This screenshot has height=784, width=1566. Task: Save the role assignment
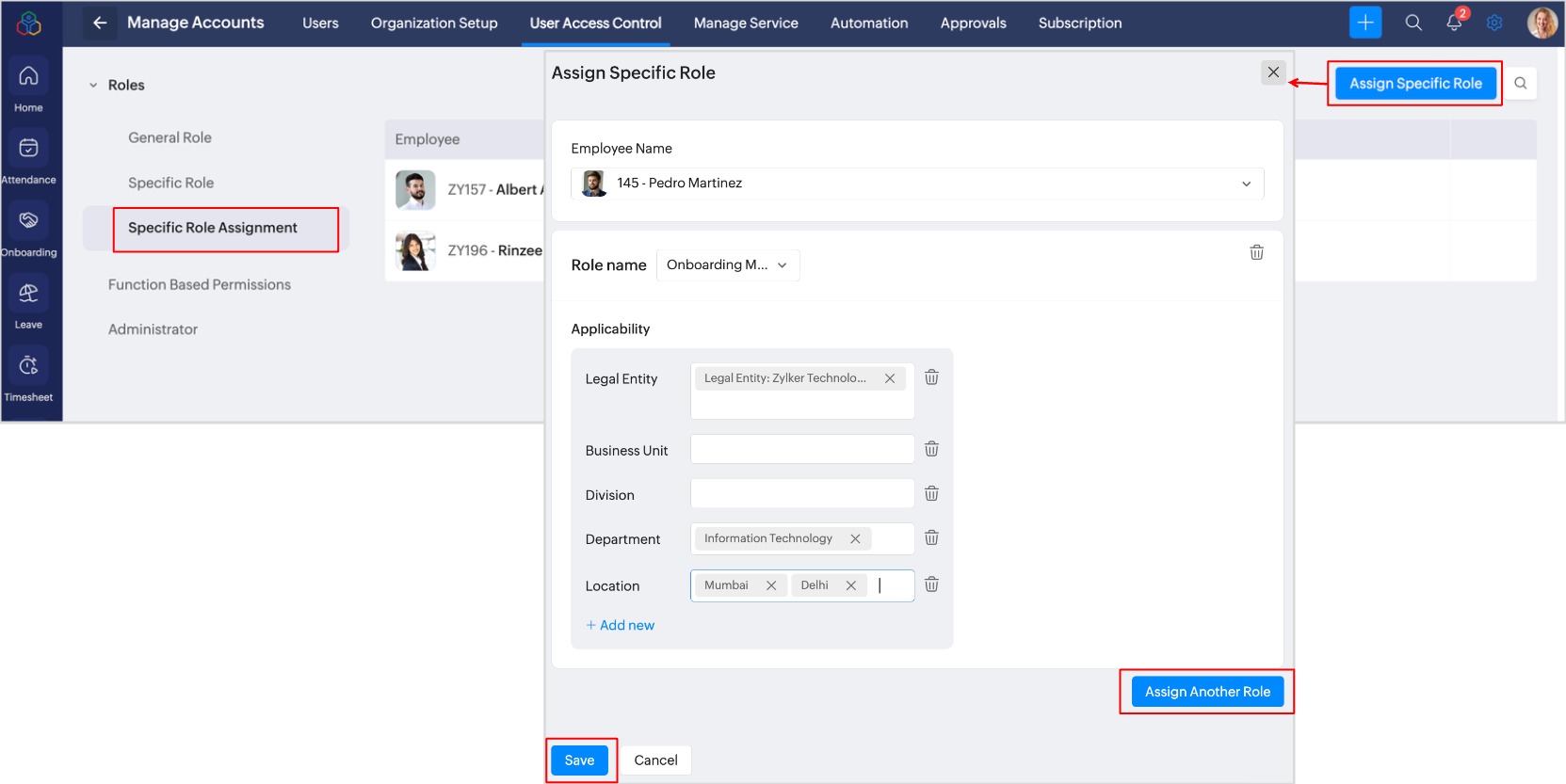pos(579,760)
